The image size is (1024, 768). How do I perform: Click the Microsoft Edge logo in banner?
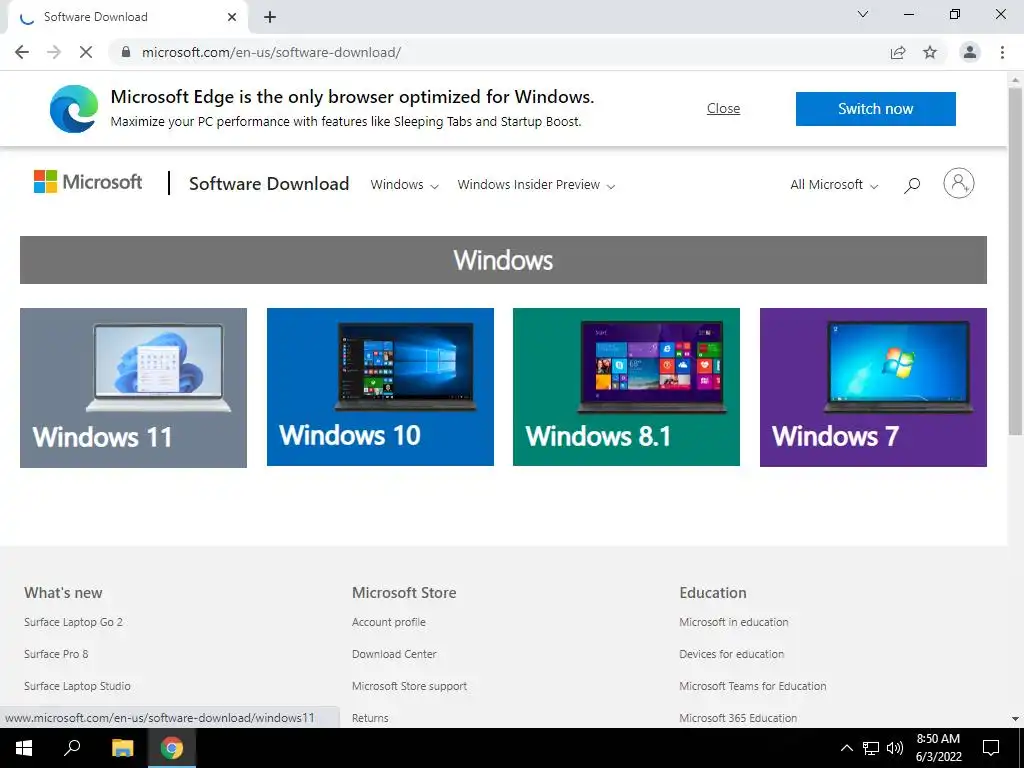[x=74, y=108]
